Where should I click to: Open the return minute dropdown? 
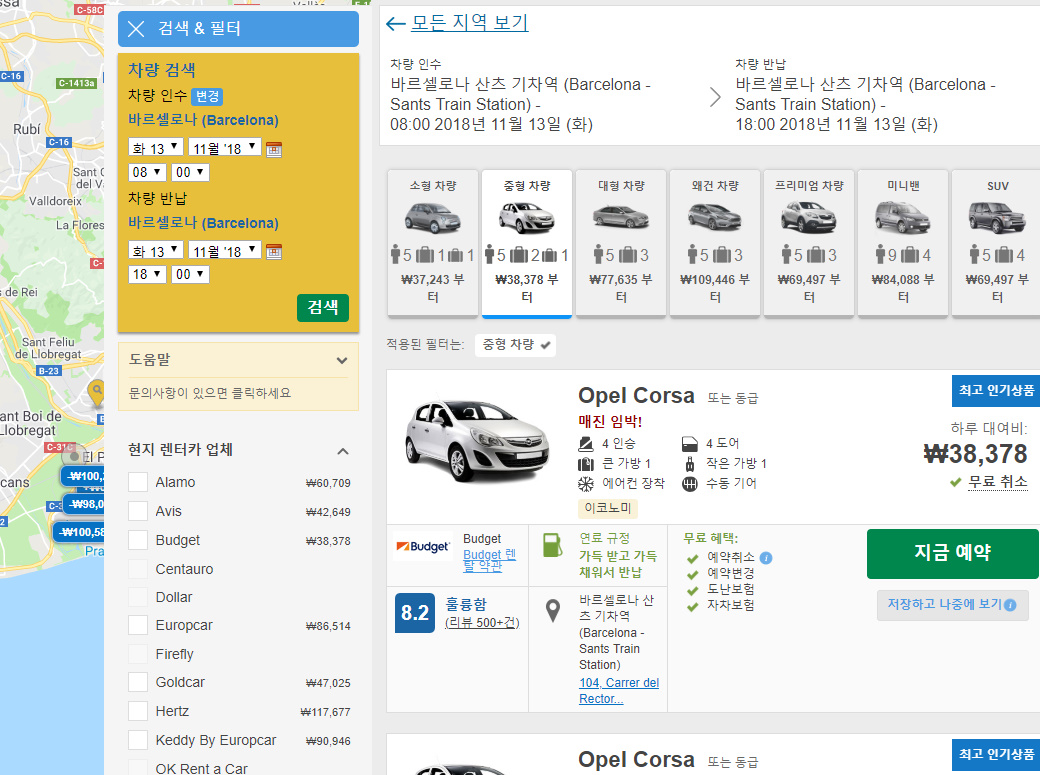[190, 275]
